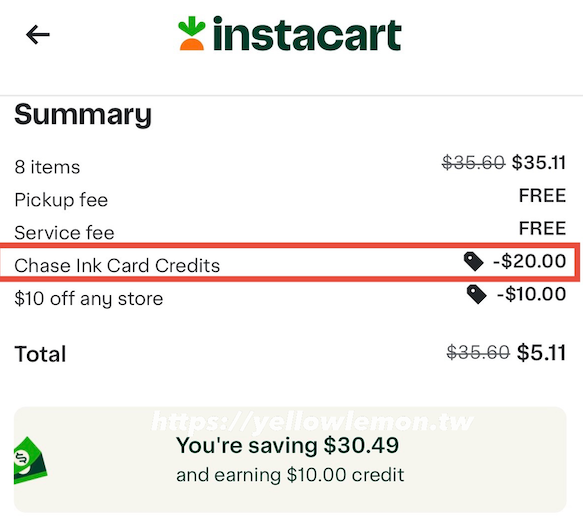This screenshot has height=530, width=583.
Task: Click the FREE value for Pickup fee
Action: (542, 196)
